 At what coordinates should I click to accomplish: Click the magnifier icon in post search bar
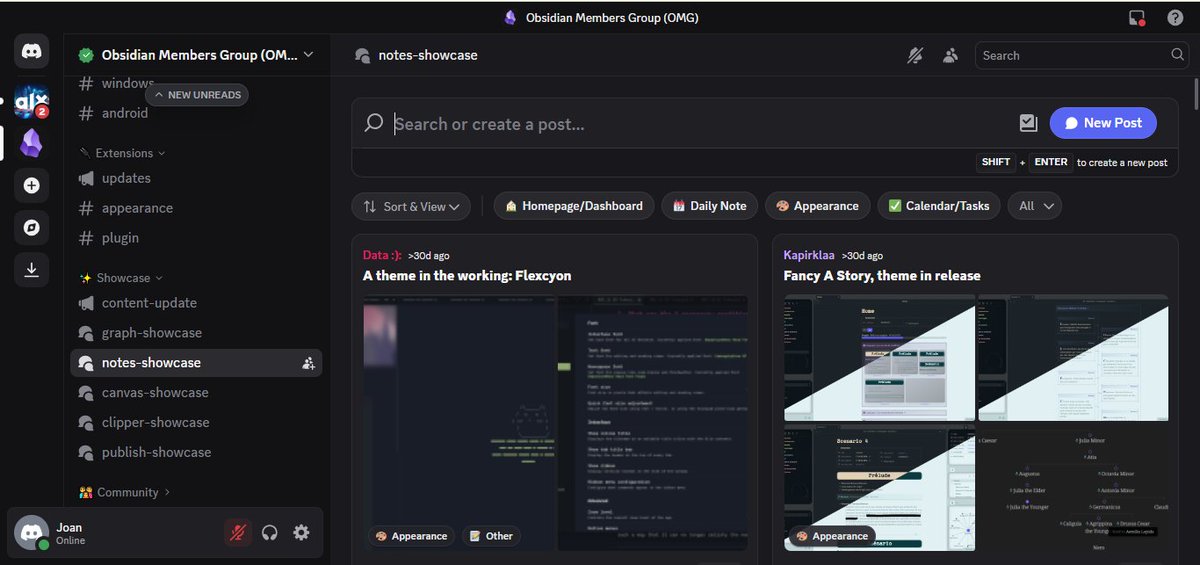coord(374,123)
